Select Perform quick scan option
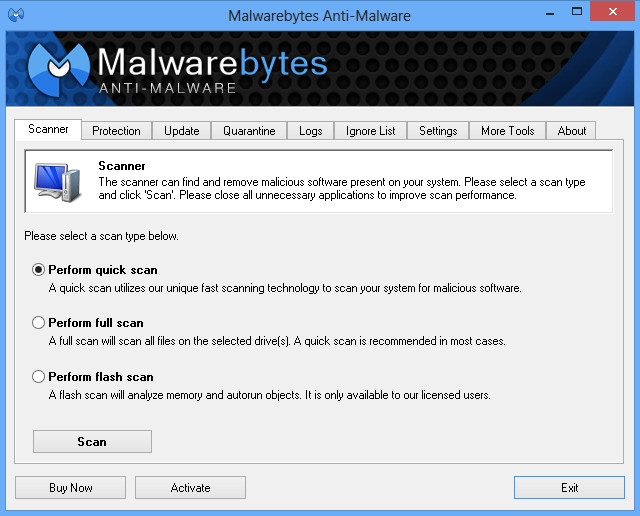Viewport: 640px width, 516px height. click(39, 270)
